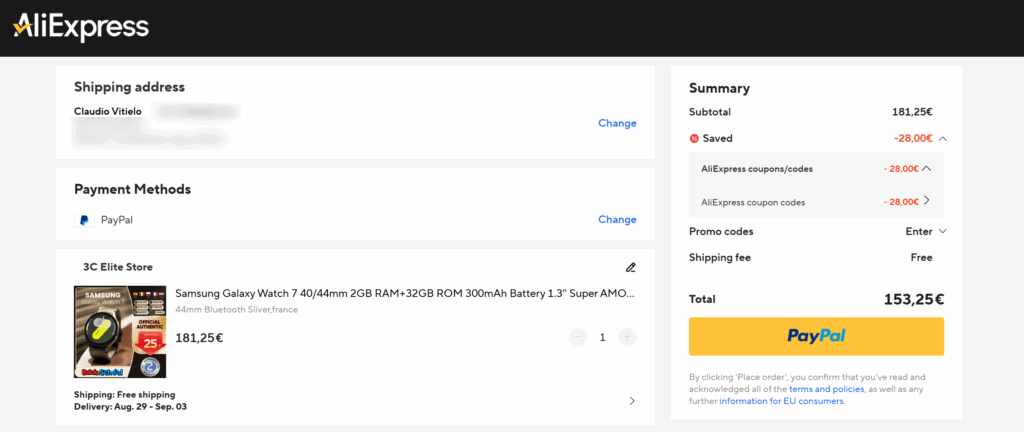This screenshot has width=1024, height=432.
Task: Change the payment method
Action: [617, 219]
